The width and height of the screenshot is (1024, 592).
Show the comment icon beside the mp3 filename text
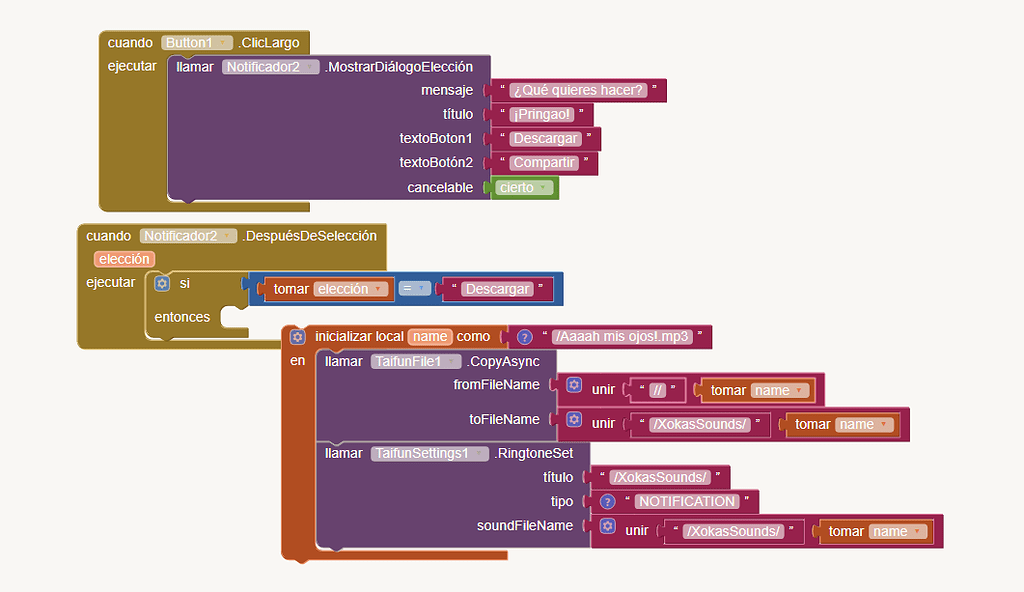click(524, 337)
